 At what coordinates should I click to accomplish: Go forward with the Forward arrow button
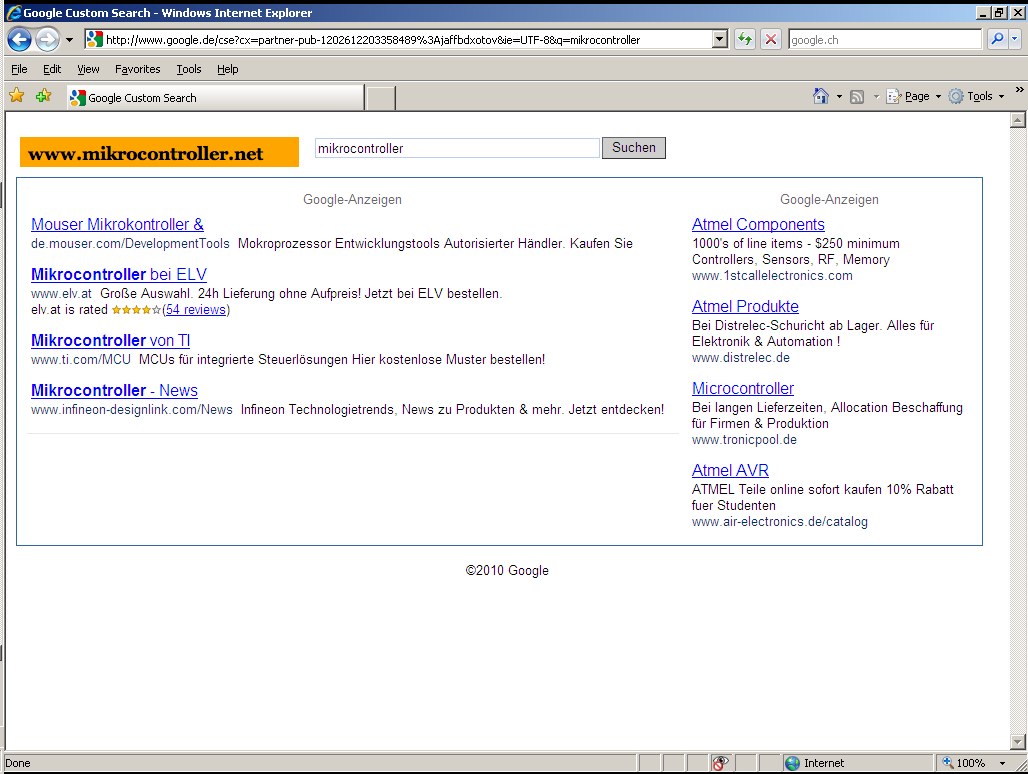point(47,39)
